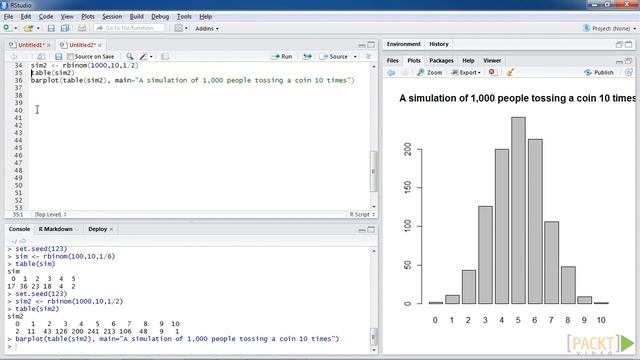640x360 pixels.
Task: Click the workspace panes grid icon
Action: pos(178,28)
